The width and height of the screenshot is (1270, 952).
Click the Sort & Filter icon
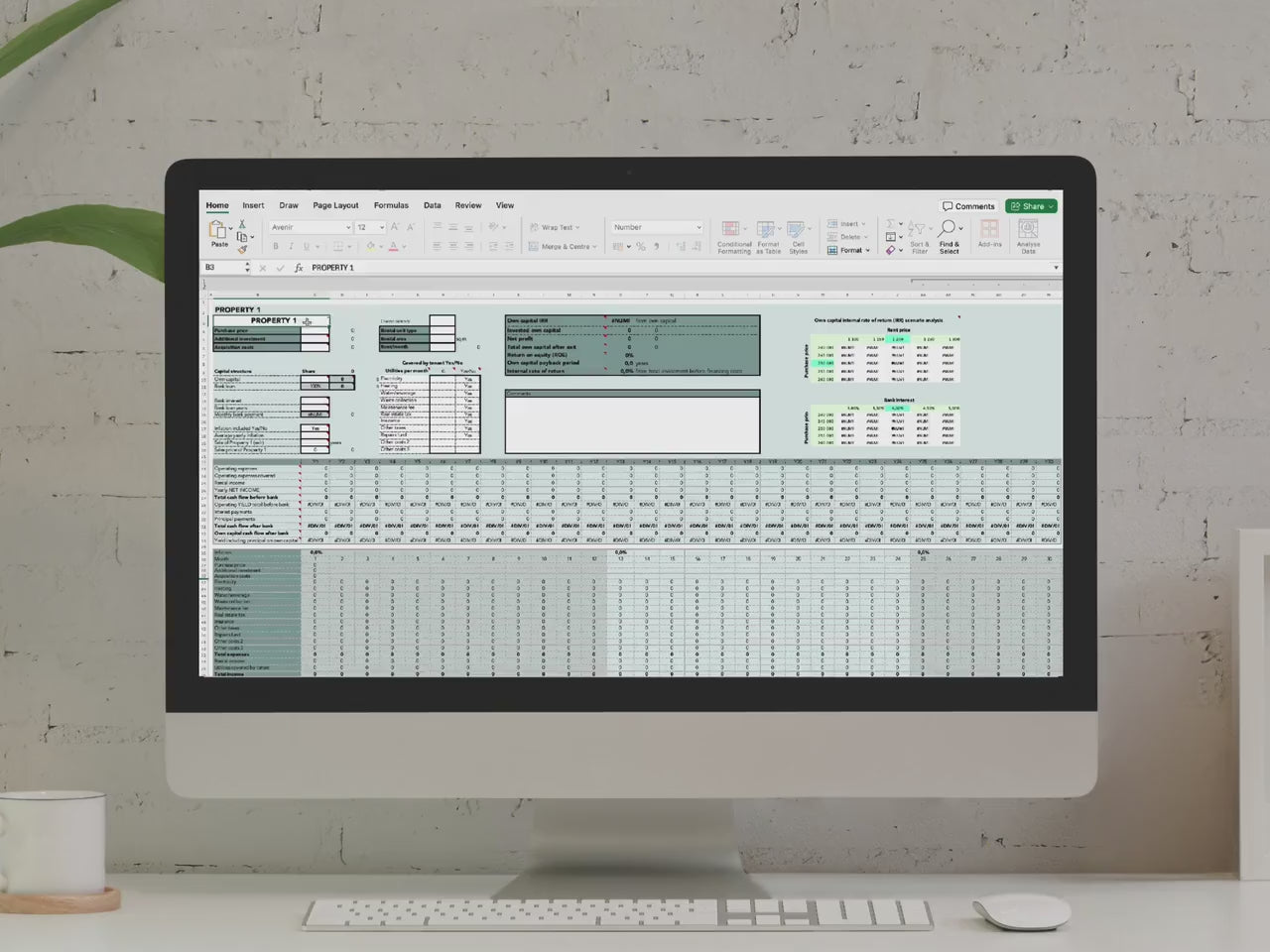click(x=919, y=236)
